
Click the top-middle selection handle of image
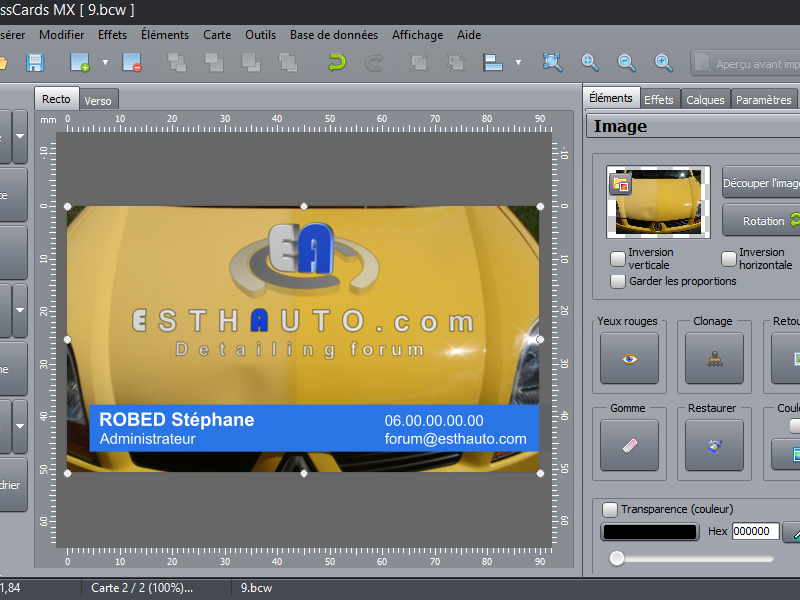coord(304,207)
